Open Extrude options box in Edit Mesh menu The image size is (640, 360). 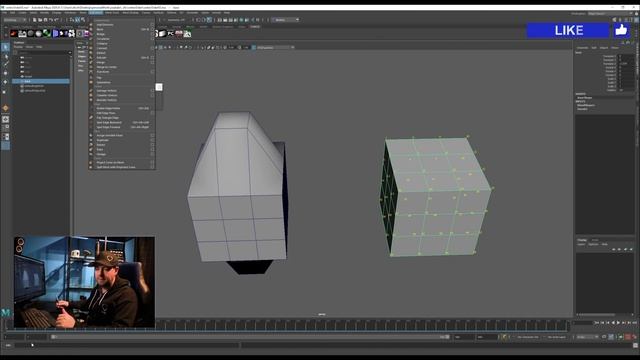(152, 58)
